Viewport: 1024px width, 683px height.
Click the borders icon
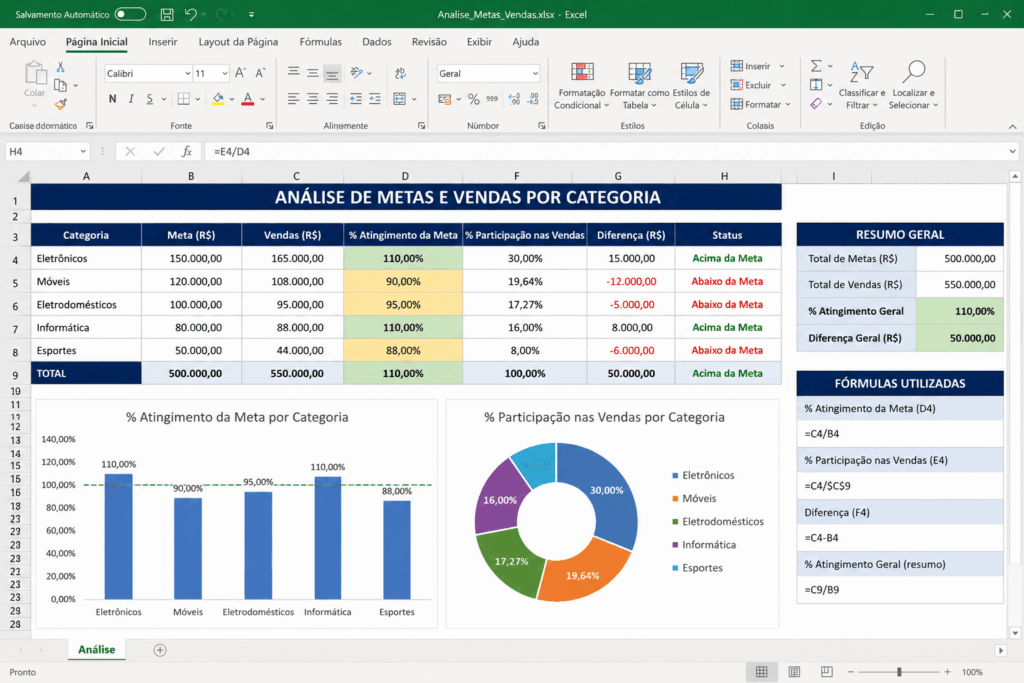184,99
